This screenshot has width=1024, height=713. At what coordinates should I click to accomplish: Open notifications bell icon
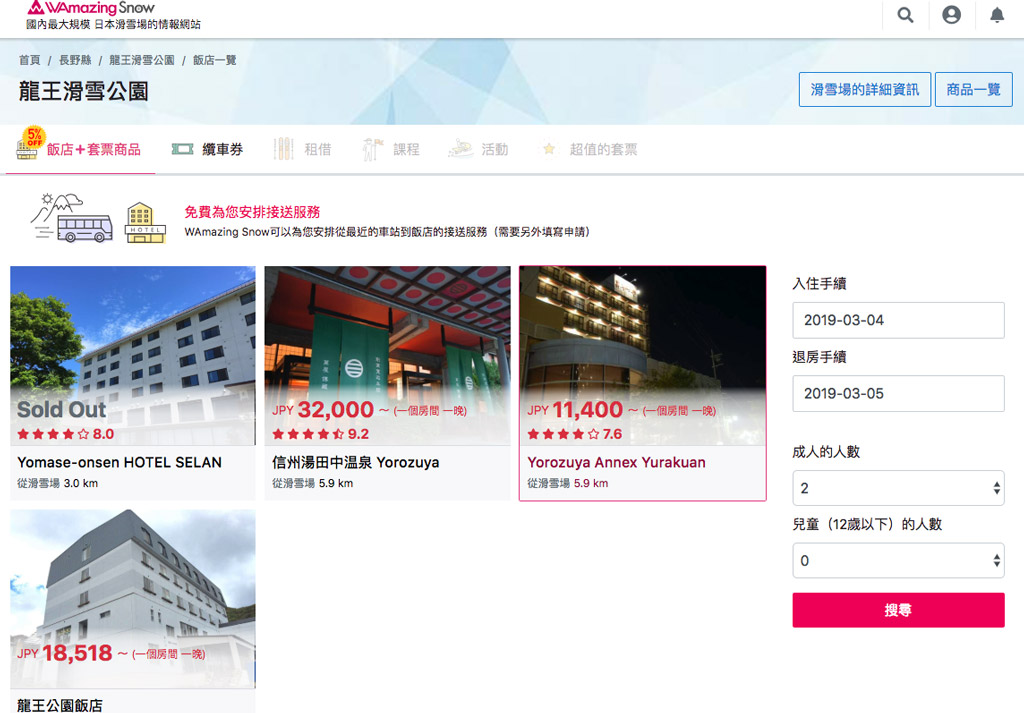tap(997, 15)
